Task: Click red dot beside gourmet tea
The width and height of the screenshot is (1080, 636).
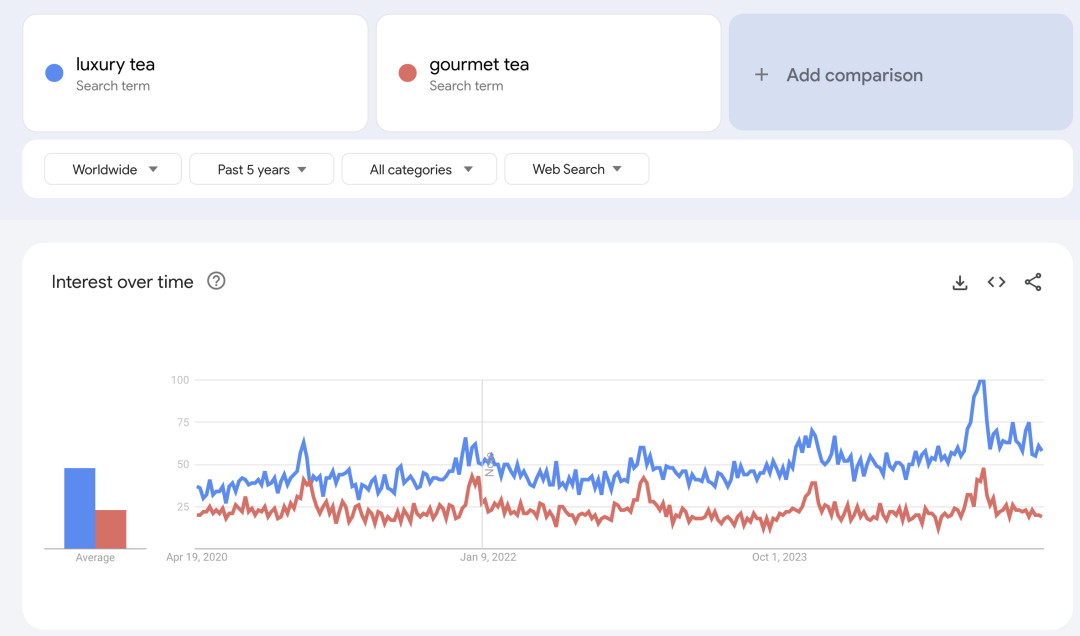Action: tap(407, 73)
